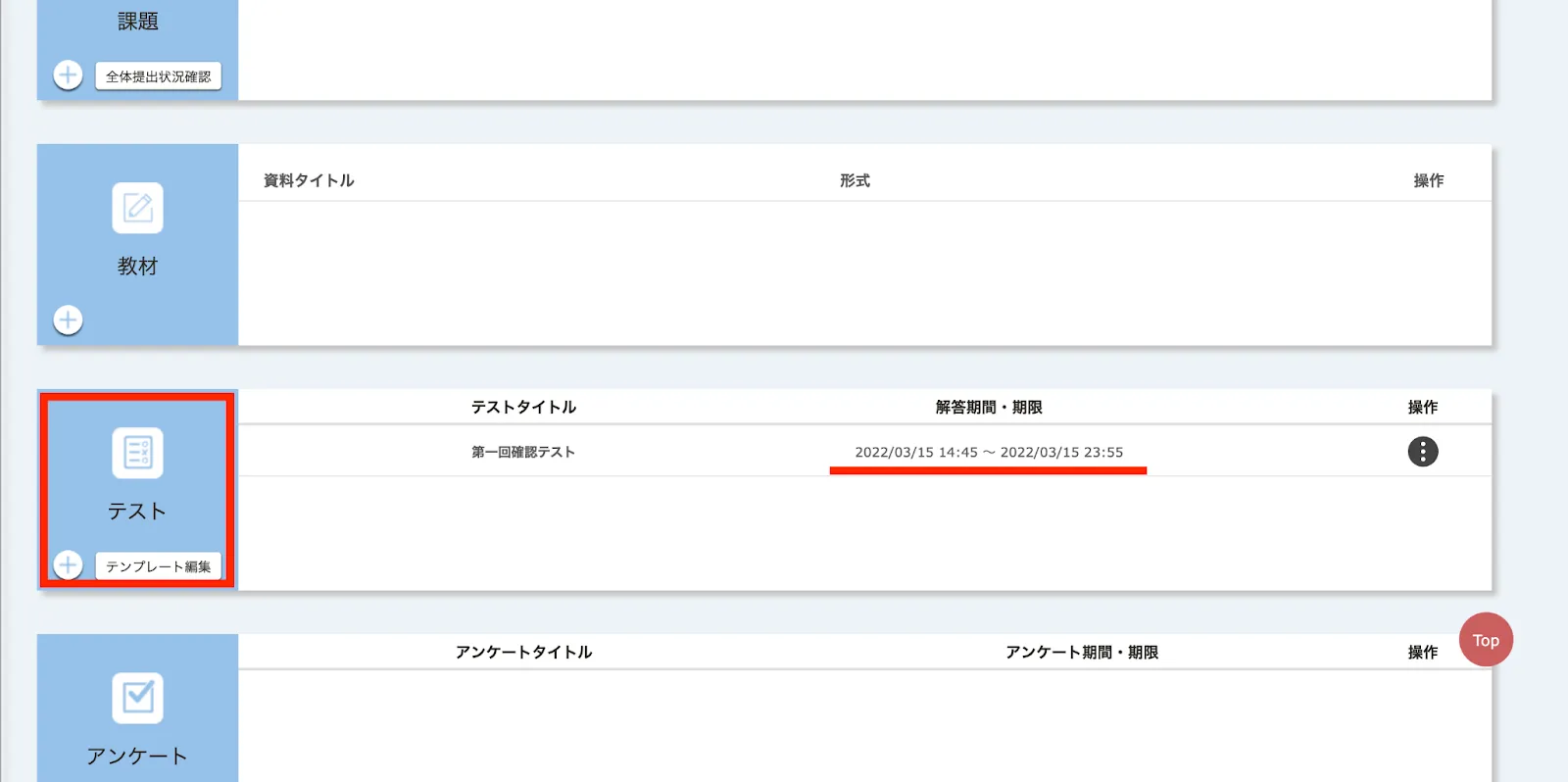Click the テストタイトル column header
This screenshot has height=782, width=1568.
coord(523,407)
